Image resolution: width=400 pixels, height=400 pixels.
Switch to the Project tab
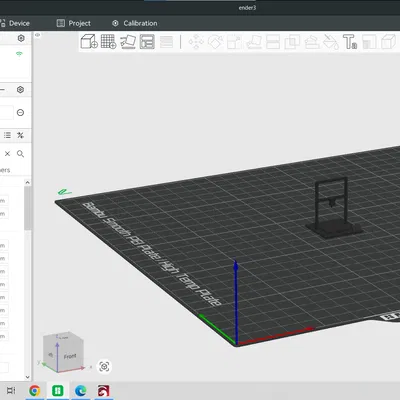click(x=74, y=23)
